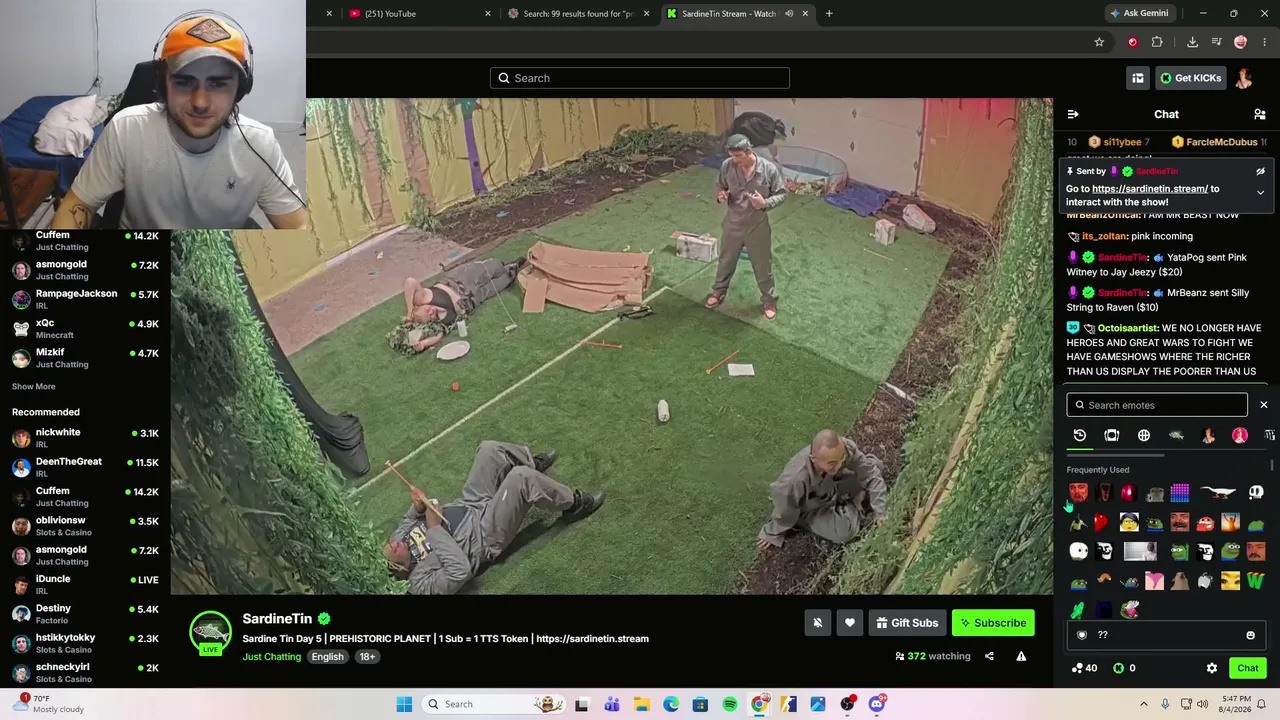Open a new browser tab
1280x720 pixels.
pyautogui.click(x=829, y=14)
